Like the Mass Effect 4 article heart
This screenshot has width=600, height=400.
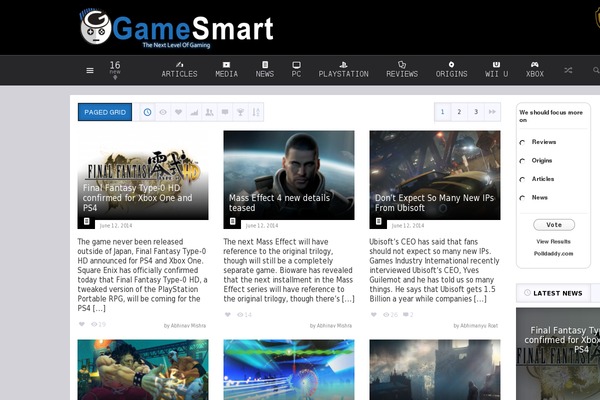pyautogui.click(x=228, y=315)
